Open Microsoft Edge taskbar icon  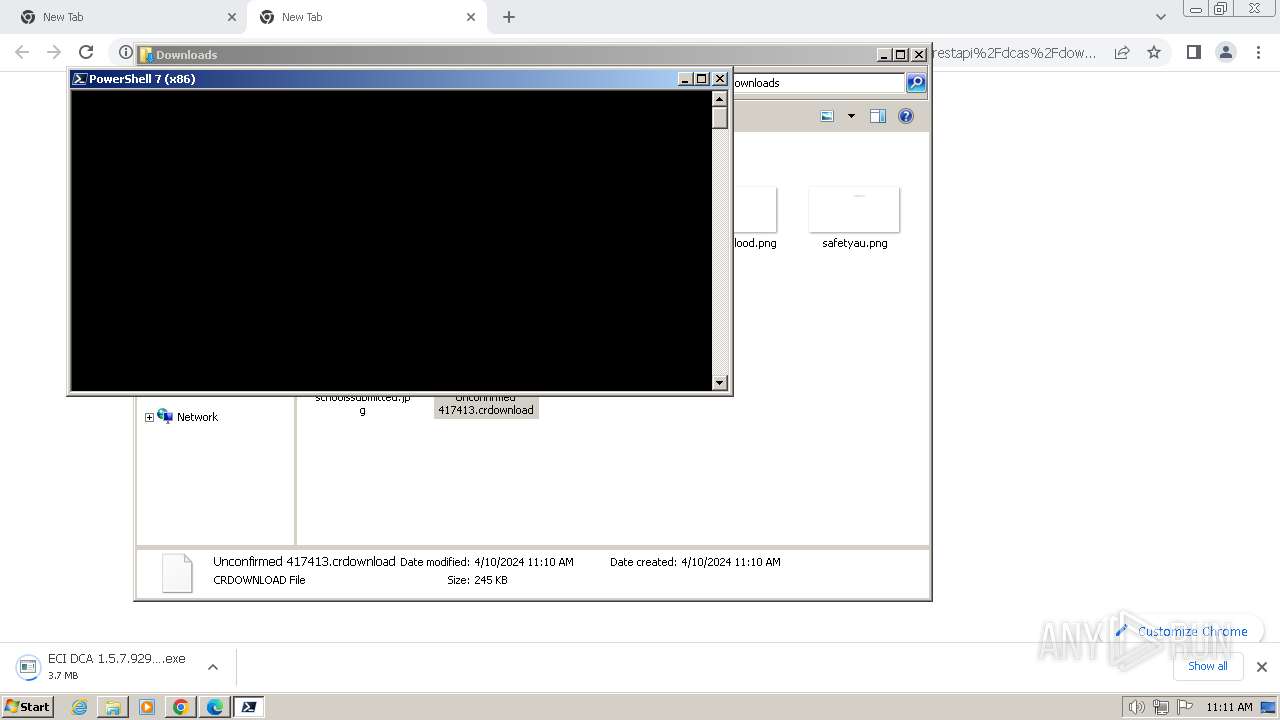[215, 707]
